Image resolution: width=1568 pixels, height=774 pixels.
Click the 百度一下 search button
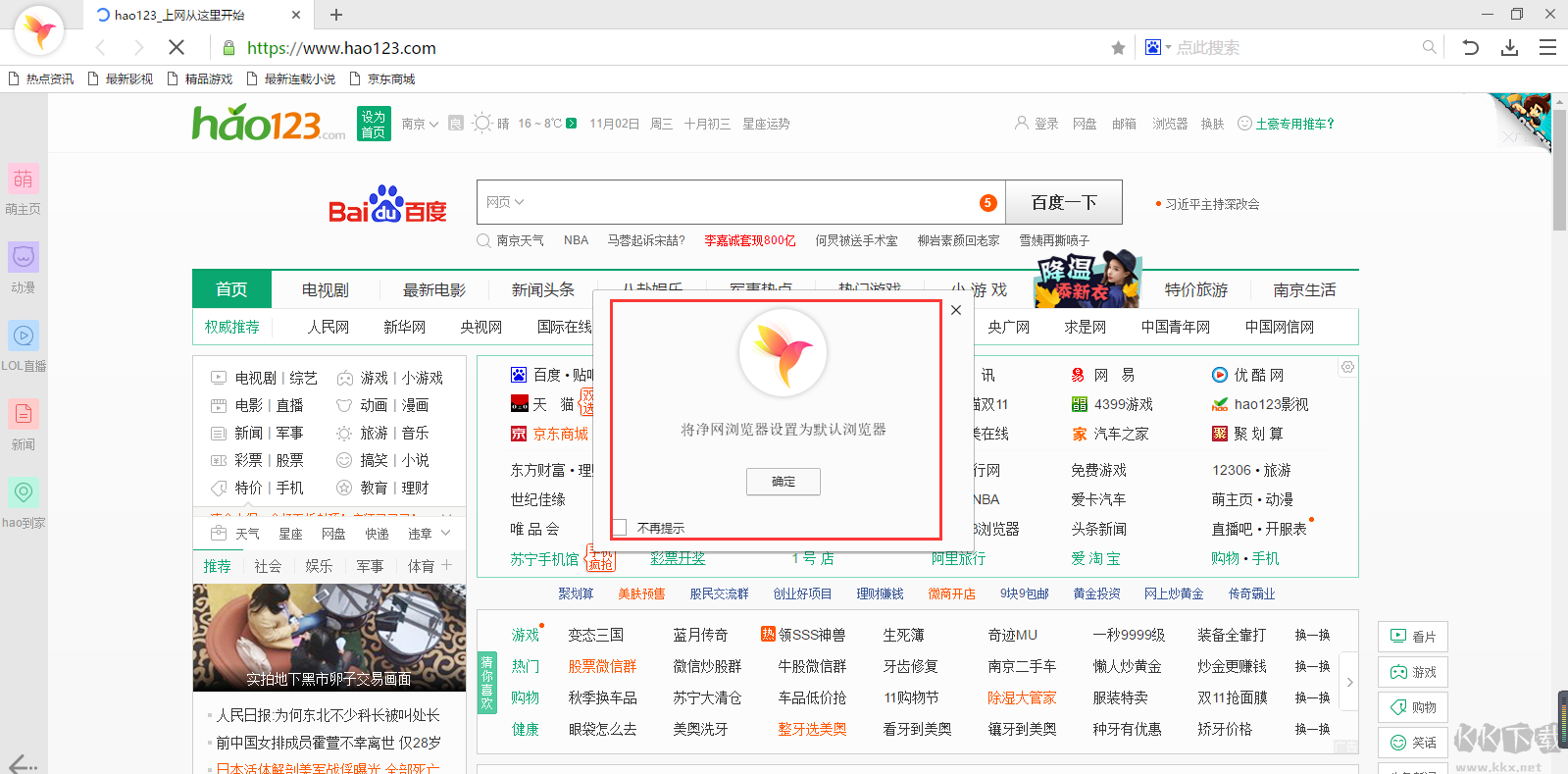1063,202
